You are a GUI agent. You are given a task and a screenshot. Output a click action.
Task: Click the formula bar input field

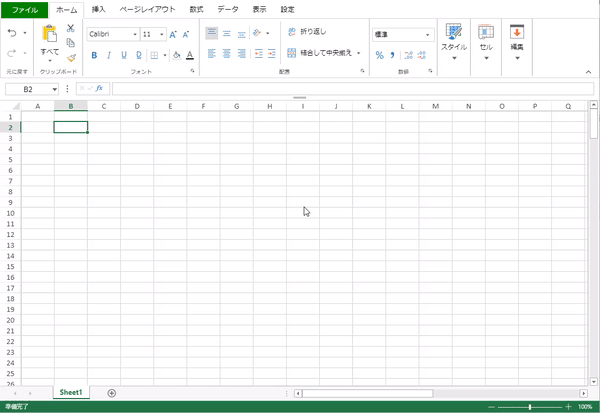pyautogui.click(x=350, y=89)
